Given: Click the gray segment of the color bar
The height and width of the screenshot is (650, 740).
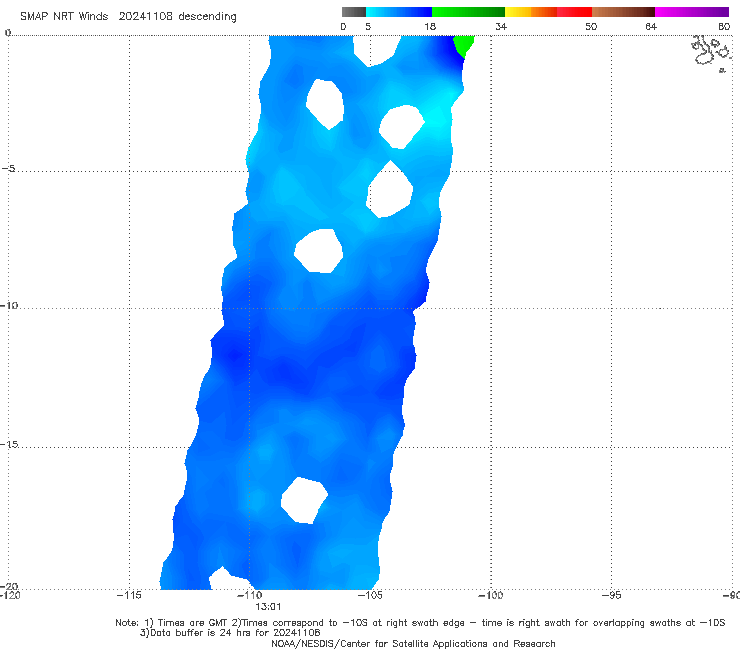Looking at the screenshot, I should pyautogui.click(x=354, y=12).
